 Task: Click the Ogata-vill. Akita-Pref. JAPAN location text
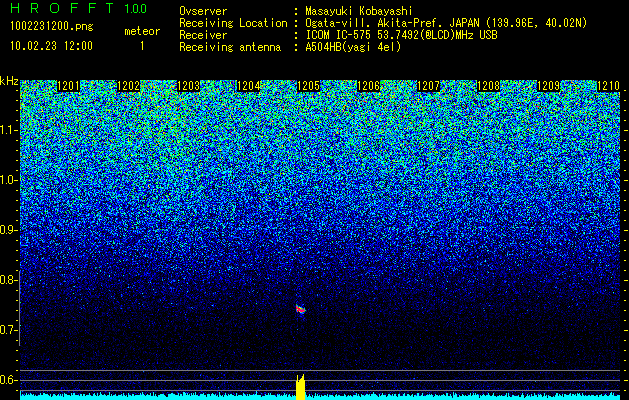(446, 23)
